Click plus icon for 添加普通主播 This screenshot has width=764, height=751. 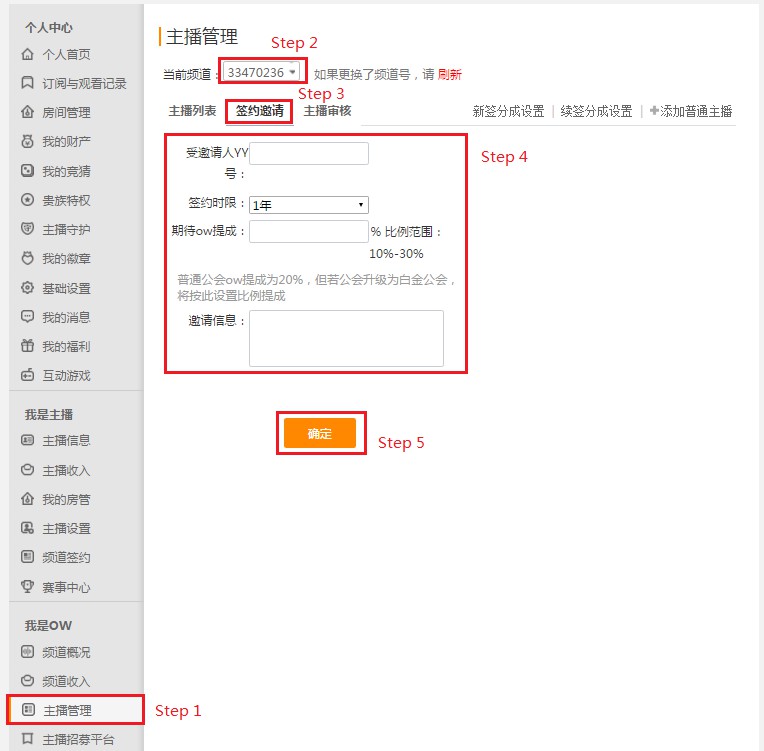pos(654,111)
